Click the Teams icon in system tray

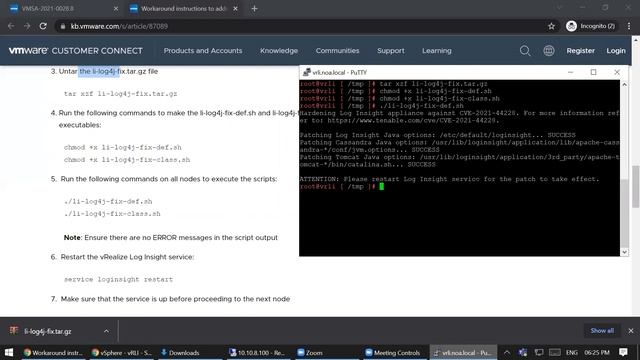click(x=523, y=352)
